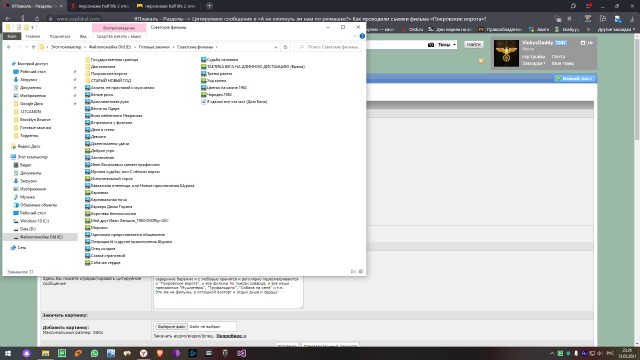Click Найти button on forum page
This screenshot has height=360, width=640.
click(x=473, y=44)
